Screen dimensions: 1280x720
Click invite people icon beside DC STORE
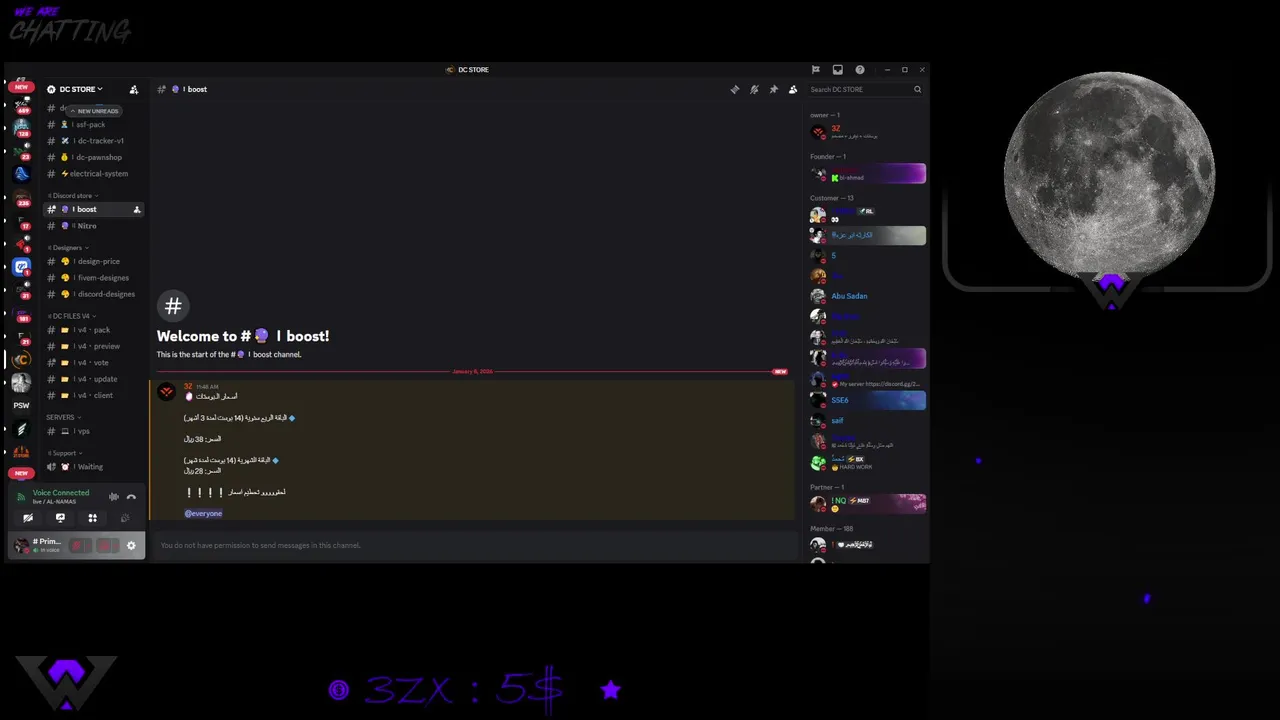(x=134, y=89)
